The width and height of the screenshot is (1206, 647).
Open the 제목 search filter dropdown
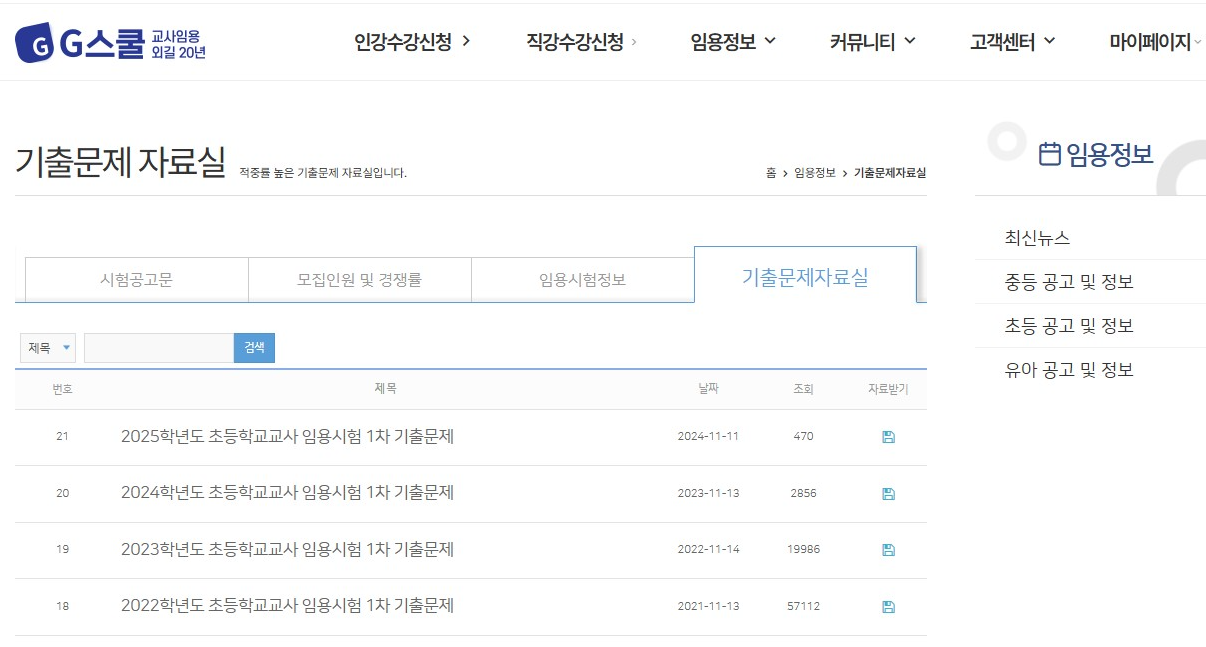pyautogui.click(x=47, y=347)
